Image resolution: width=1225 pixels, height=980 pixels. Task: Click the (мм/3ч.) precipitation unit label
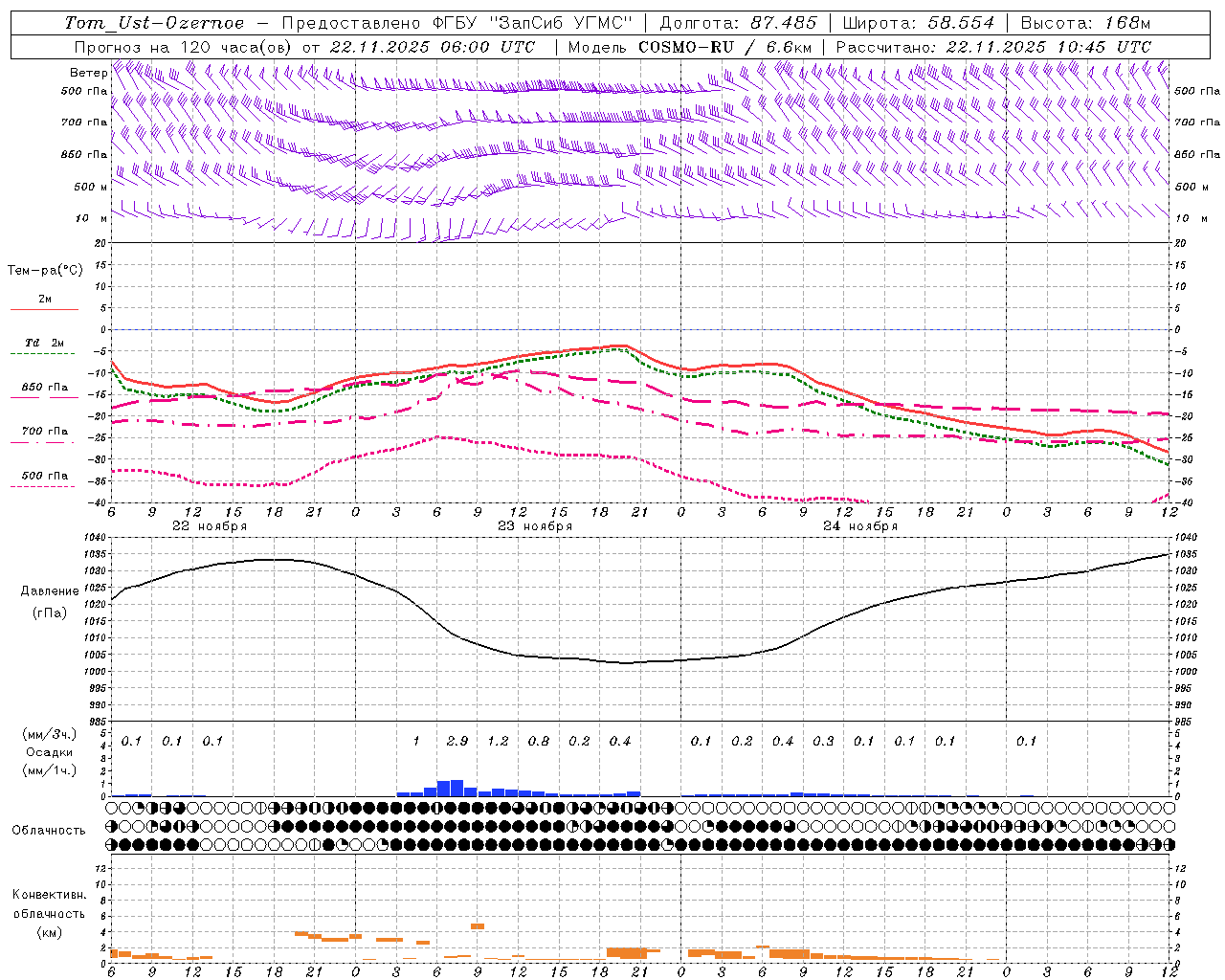click(x=49, y=734)
